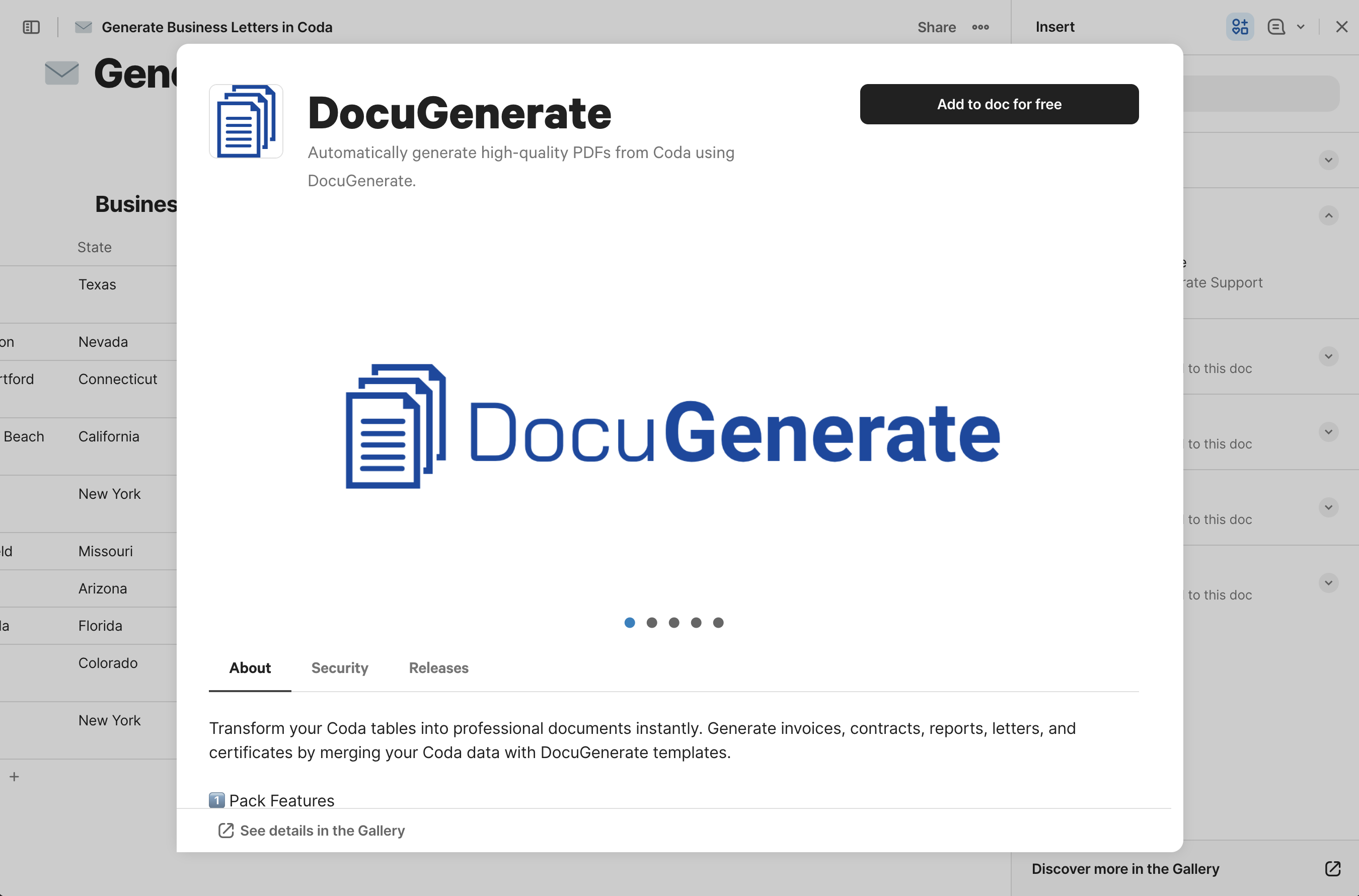Click the Insert menu item
The height and width of the screenshot is (896, 1359).
pyautogui.click(x=1054, y=27)
